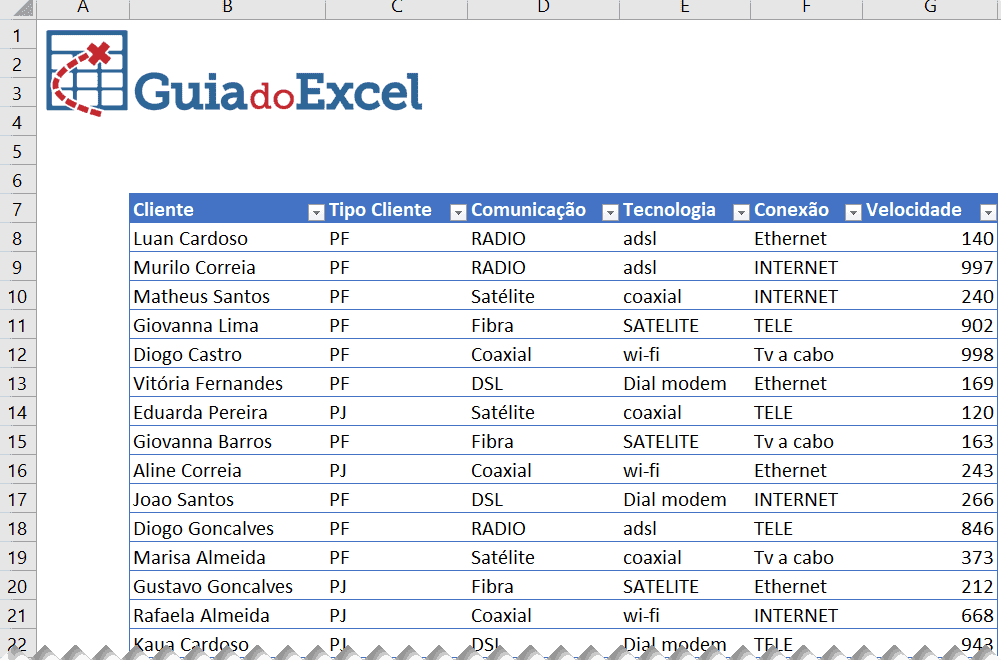
Task: Open the Conexão filter dropdown
Action: [853, 212]
